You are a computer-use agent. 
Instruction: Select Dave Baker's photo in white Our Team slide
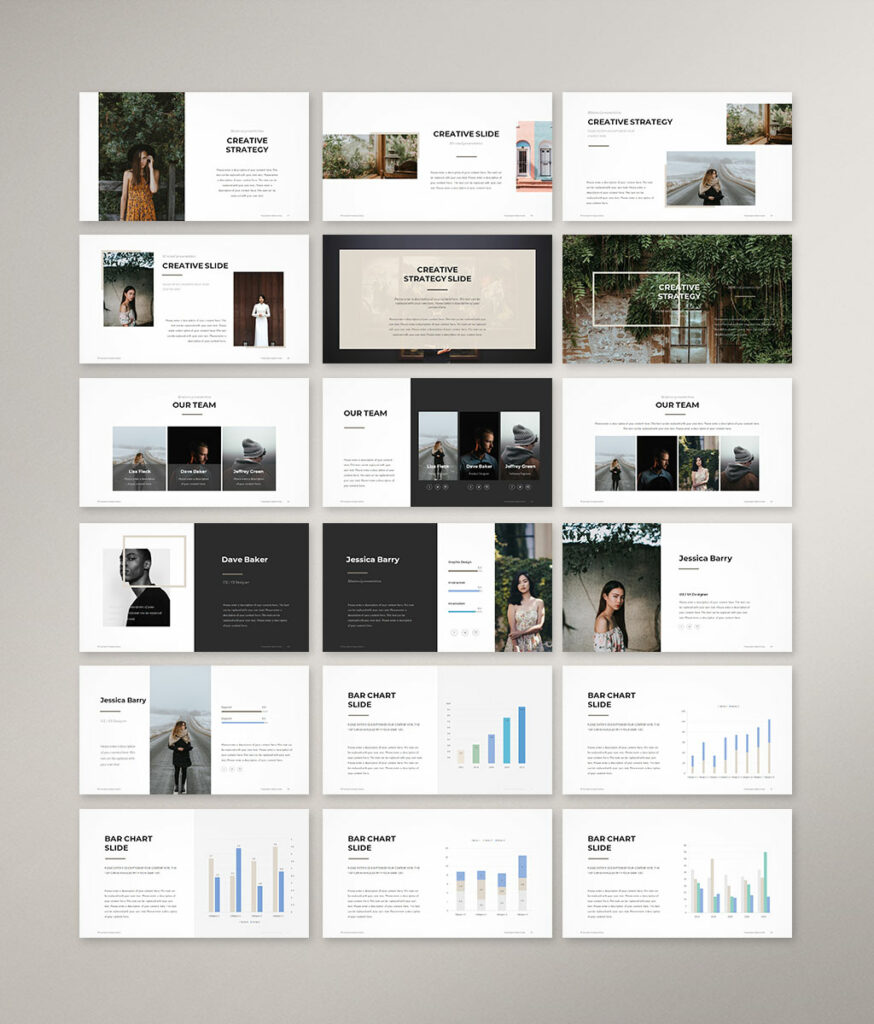tap(194, 458)
